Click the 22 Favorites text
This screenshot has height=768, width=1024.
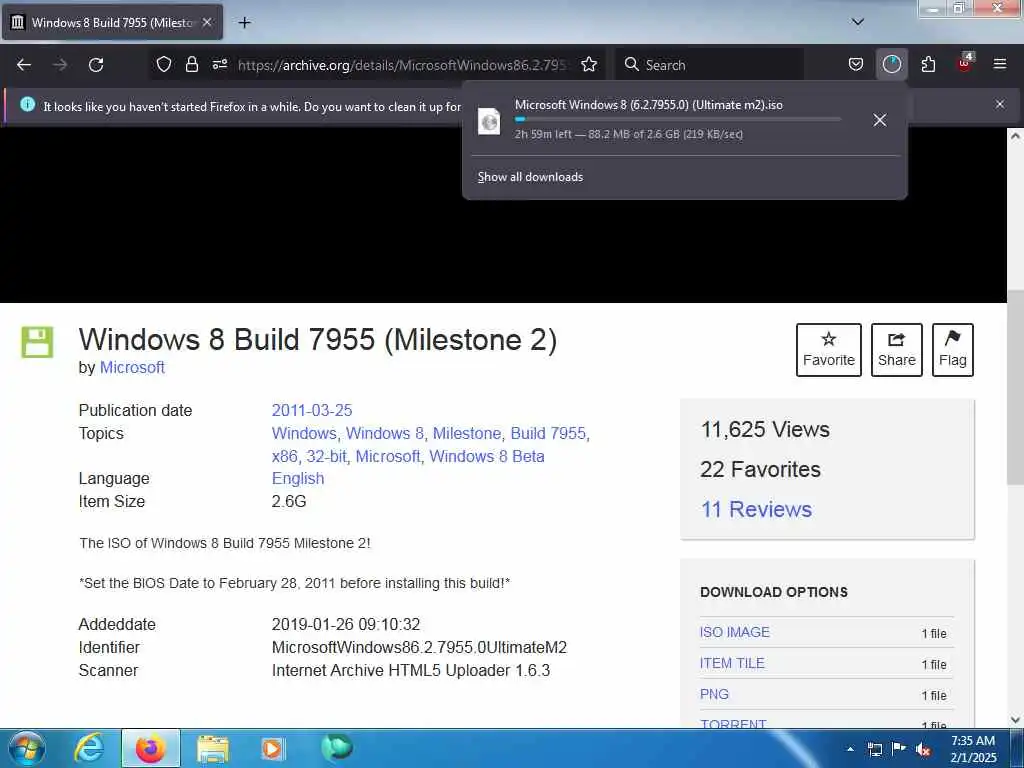click(x=760, y=470)
